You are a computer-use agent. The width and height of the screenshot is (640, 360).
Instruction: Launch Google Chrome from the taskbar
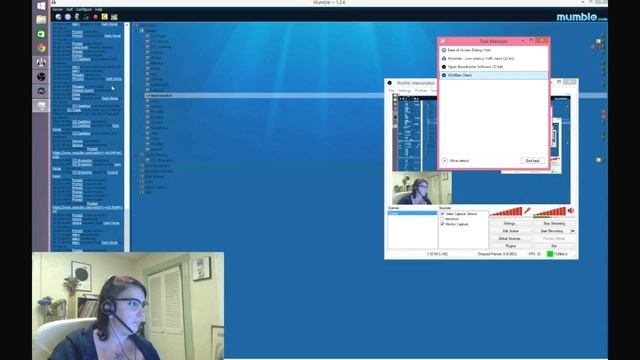[x=41, y=48]
